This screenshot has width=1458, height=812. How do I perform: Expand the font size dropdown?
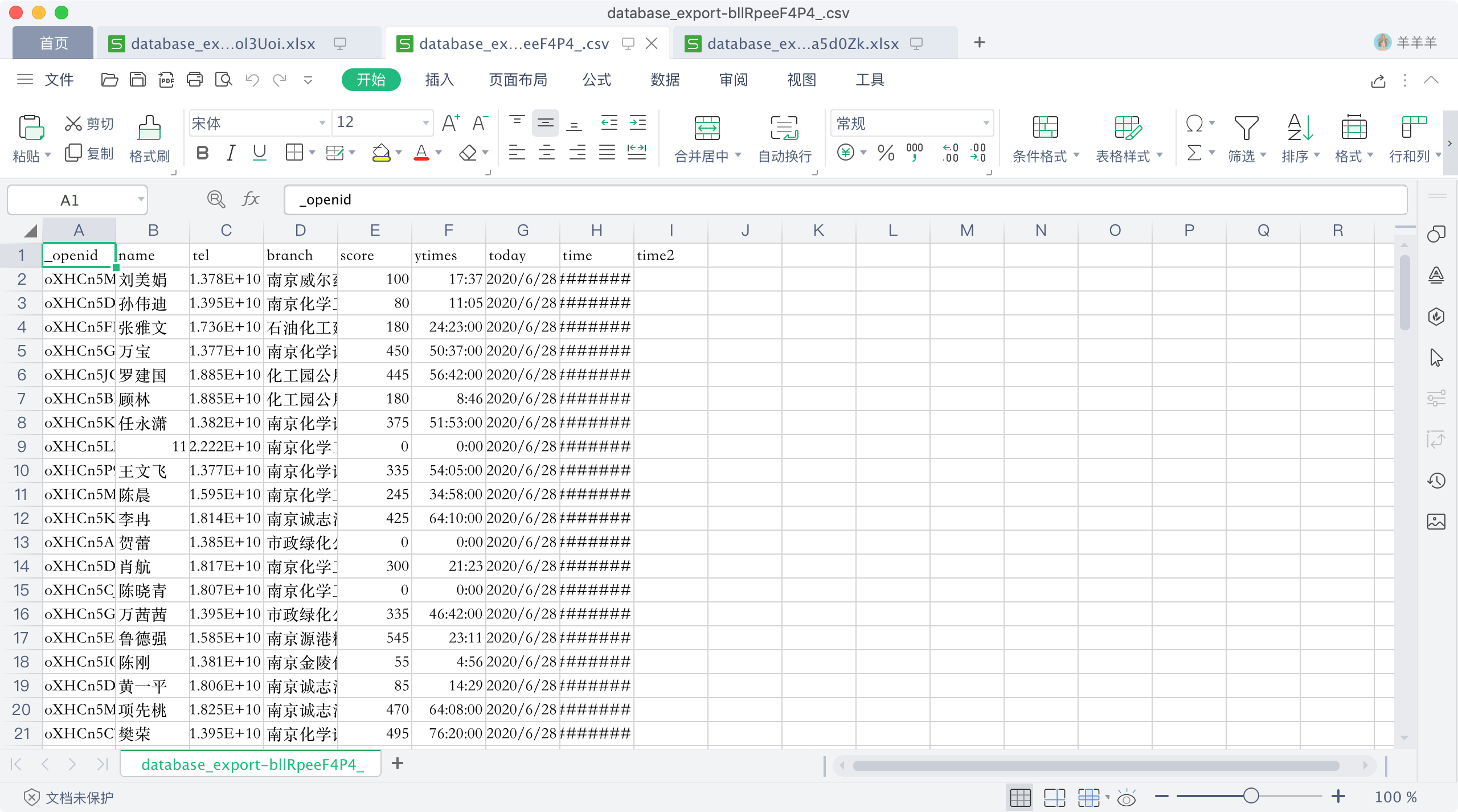click(x=425, y=123)
